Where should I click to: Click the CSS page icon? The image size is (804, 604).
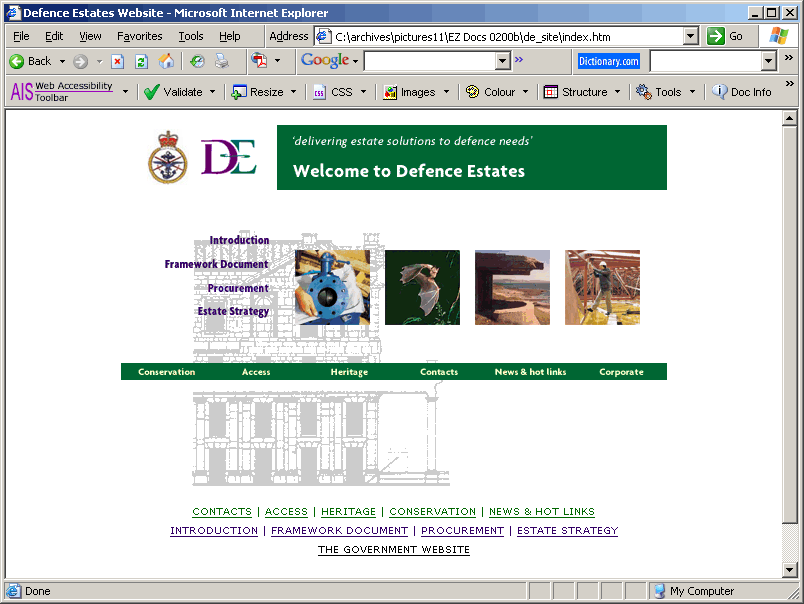[319, 92]
